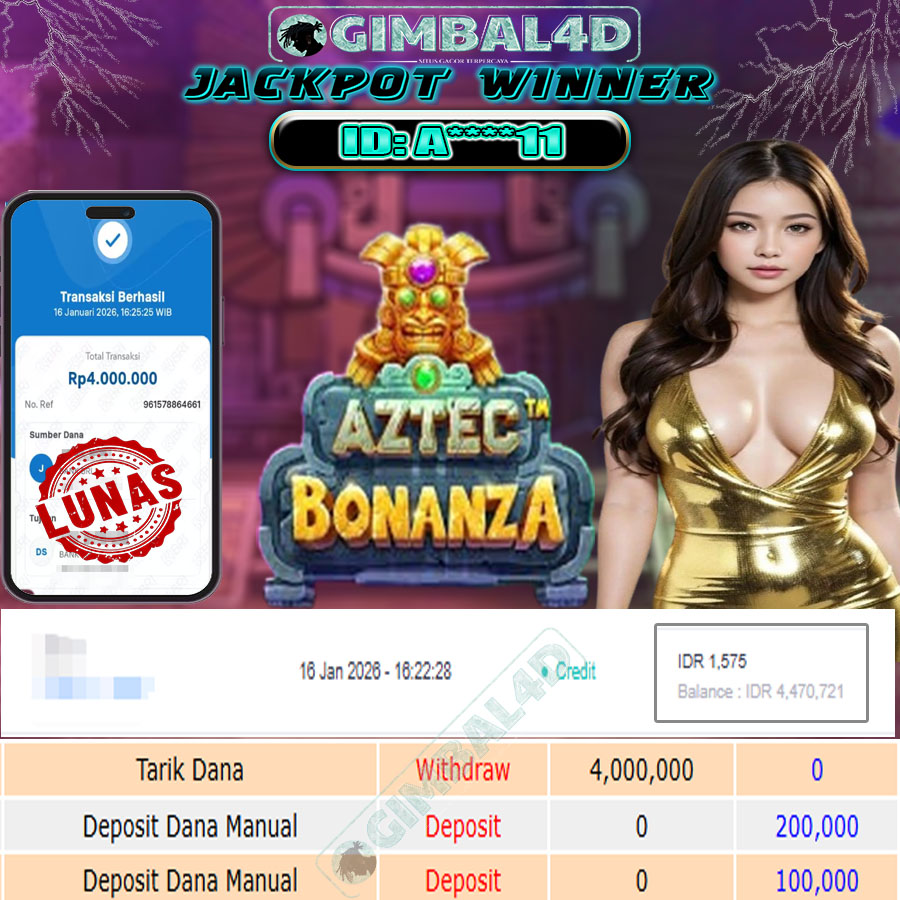Viewport: 900px width, 900px height.
Task: Click the small GIMBAL4D watermark mascot icon
Action: click(355, 863)
